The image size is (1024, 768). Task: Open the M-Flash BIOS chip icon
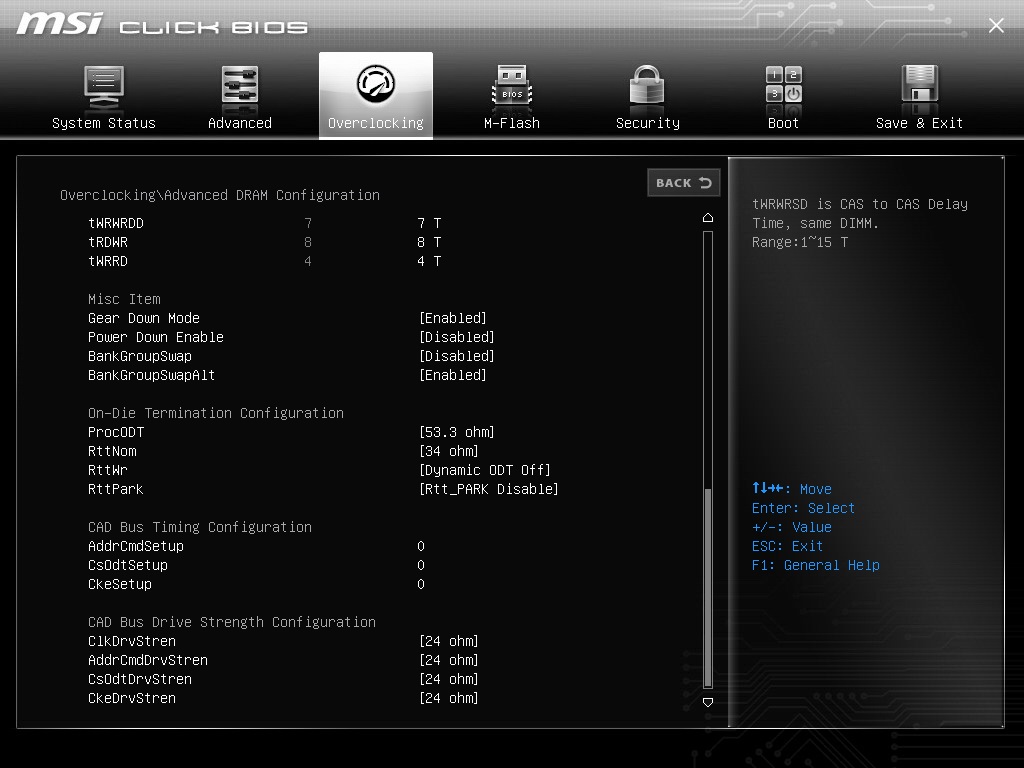[512, 86]
